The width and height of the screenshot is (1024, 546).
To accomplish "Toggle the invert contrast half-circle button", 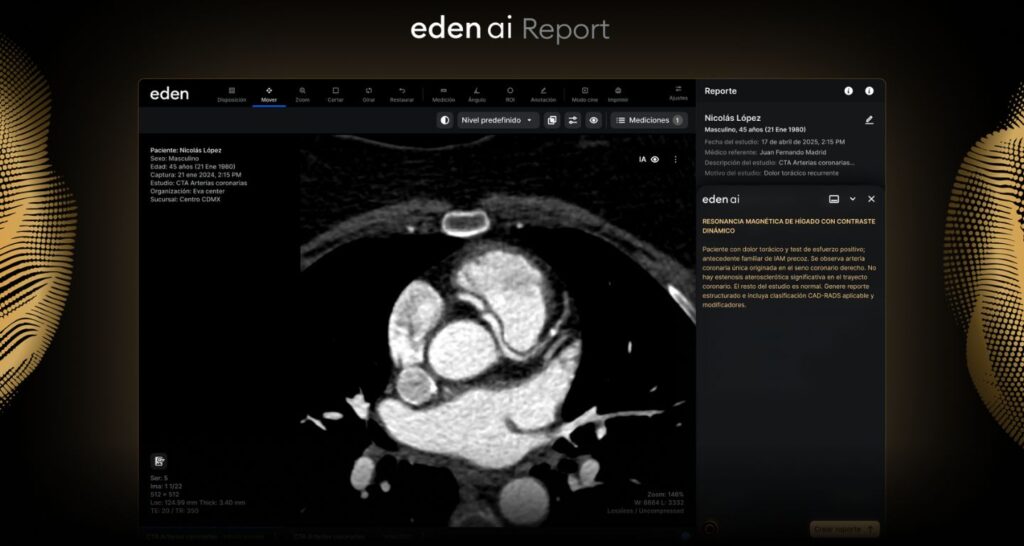I will (445, 120).
